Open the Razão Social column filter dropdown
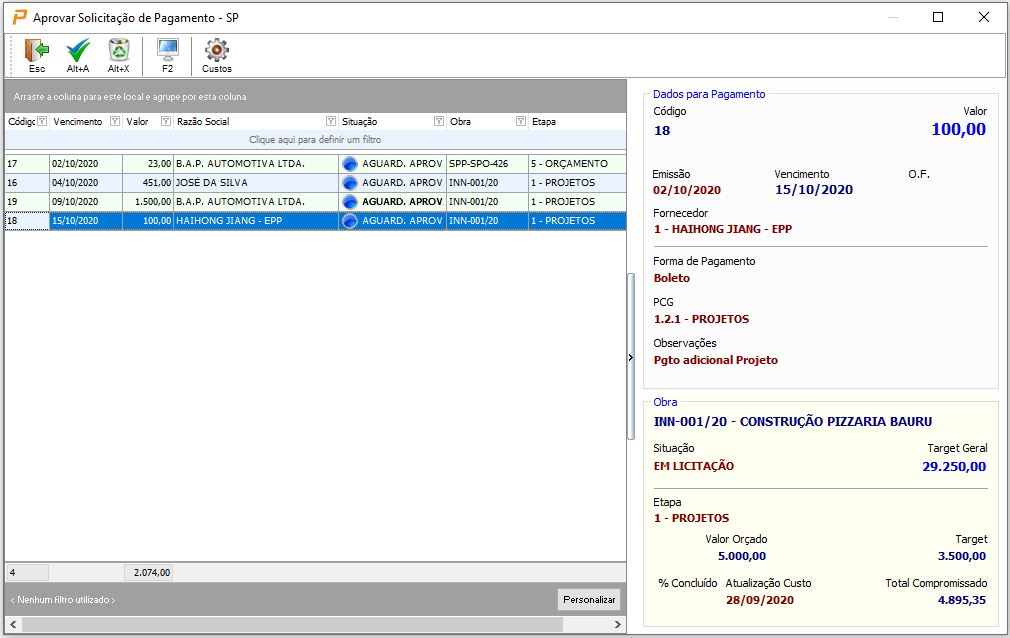 tap(330, 121)
